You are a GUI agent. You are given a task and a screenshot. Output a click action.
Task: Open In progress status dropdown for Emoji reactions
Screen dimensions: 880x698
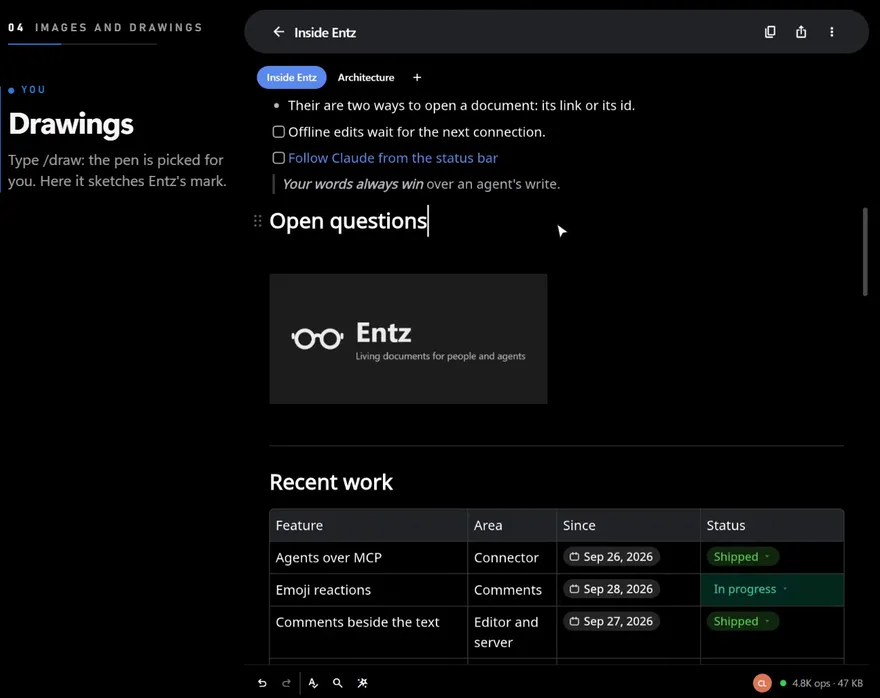click(750, 589)
